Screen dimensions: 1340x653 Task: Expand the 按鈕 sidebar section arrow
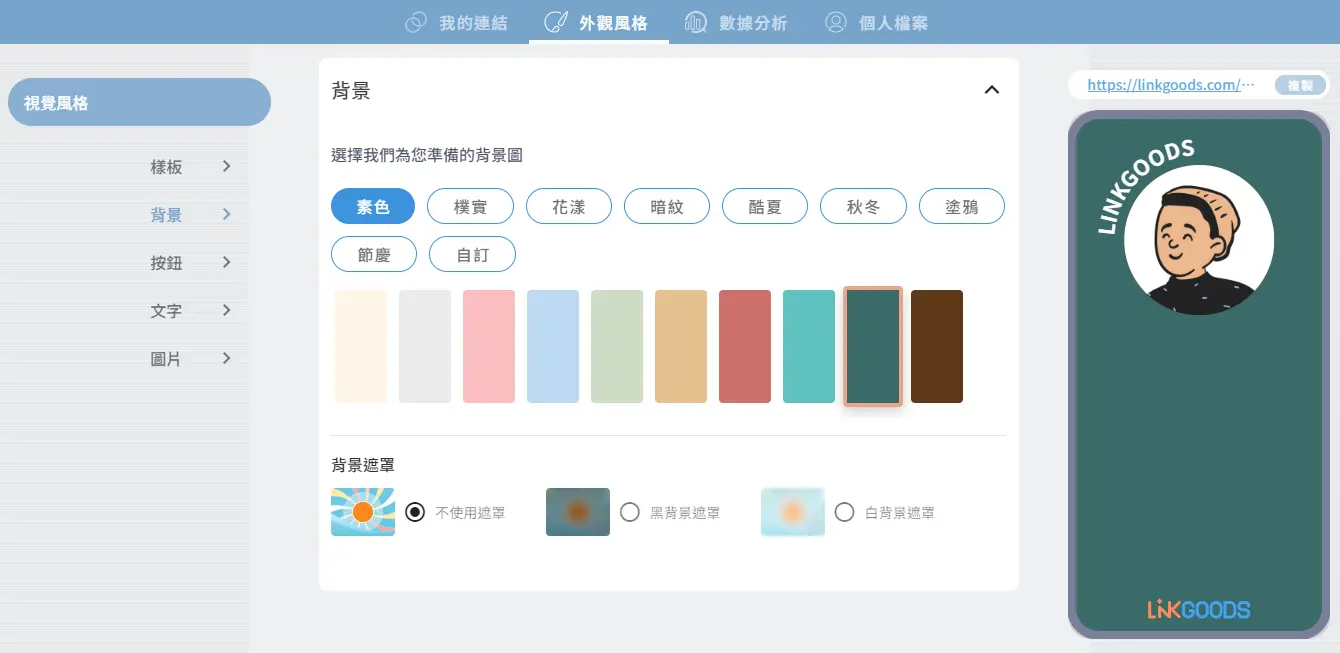click(x=227, y=262)
